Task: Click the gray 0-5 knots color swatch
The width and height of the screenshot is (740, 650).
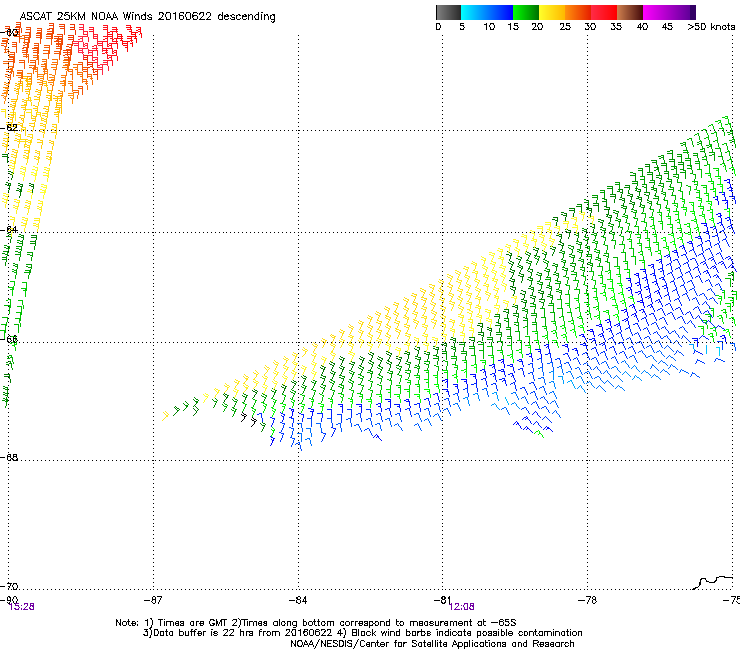Action: click(x=448, y=12)
